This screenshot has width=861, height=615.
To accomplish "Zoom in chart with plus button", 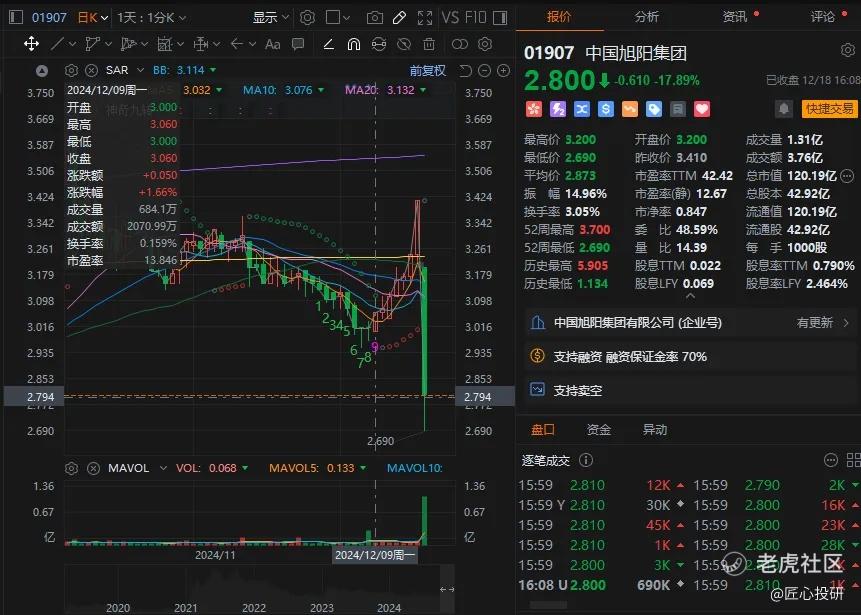I will click(504, 70).
